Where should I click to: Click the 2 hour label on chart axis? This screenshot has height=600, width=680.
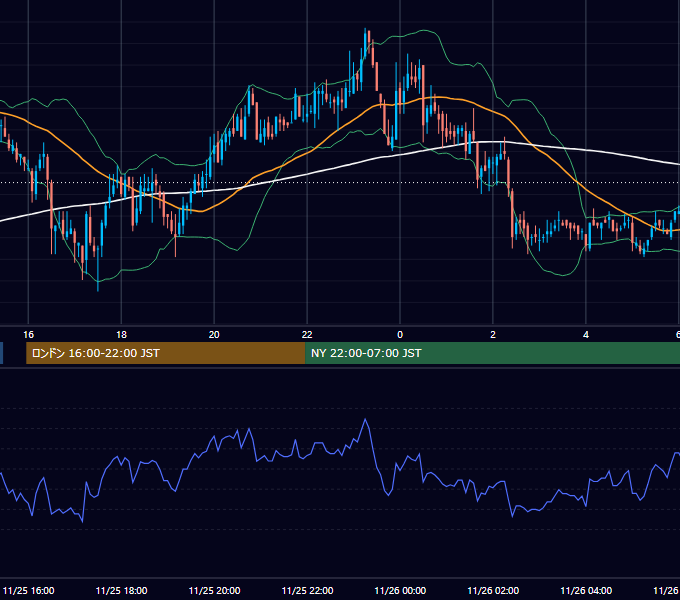493,335
